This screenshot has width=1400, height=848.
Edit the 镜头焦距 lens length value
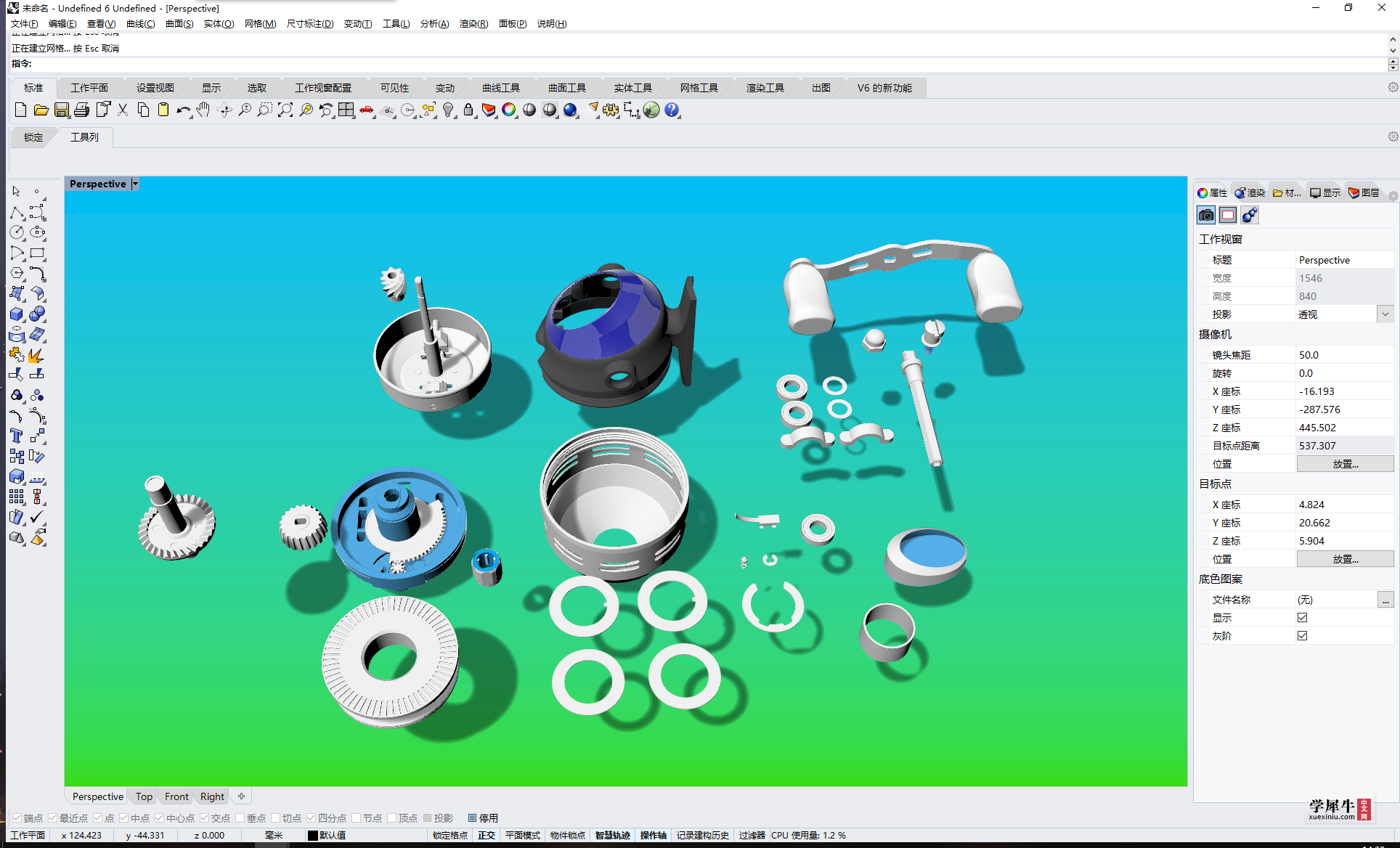pyautogui.click(x=1345, y=355)
